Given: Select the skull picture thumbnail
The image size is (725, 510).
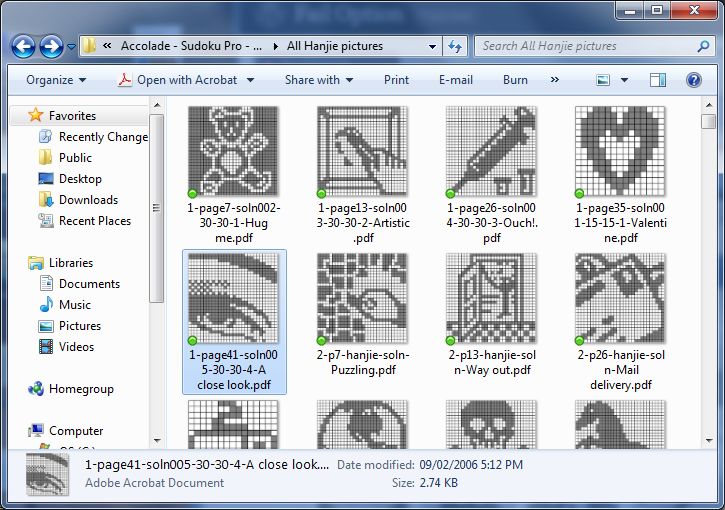Looking at the screenshot, I should point(491,424).
